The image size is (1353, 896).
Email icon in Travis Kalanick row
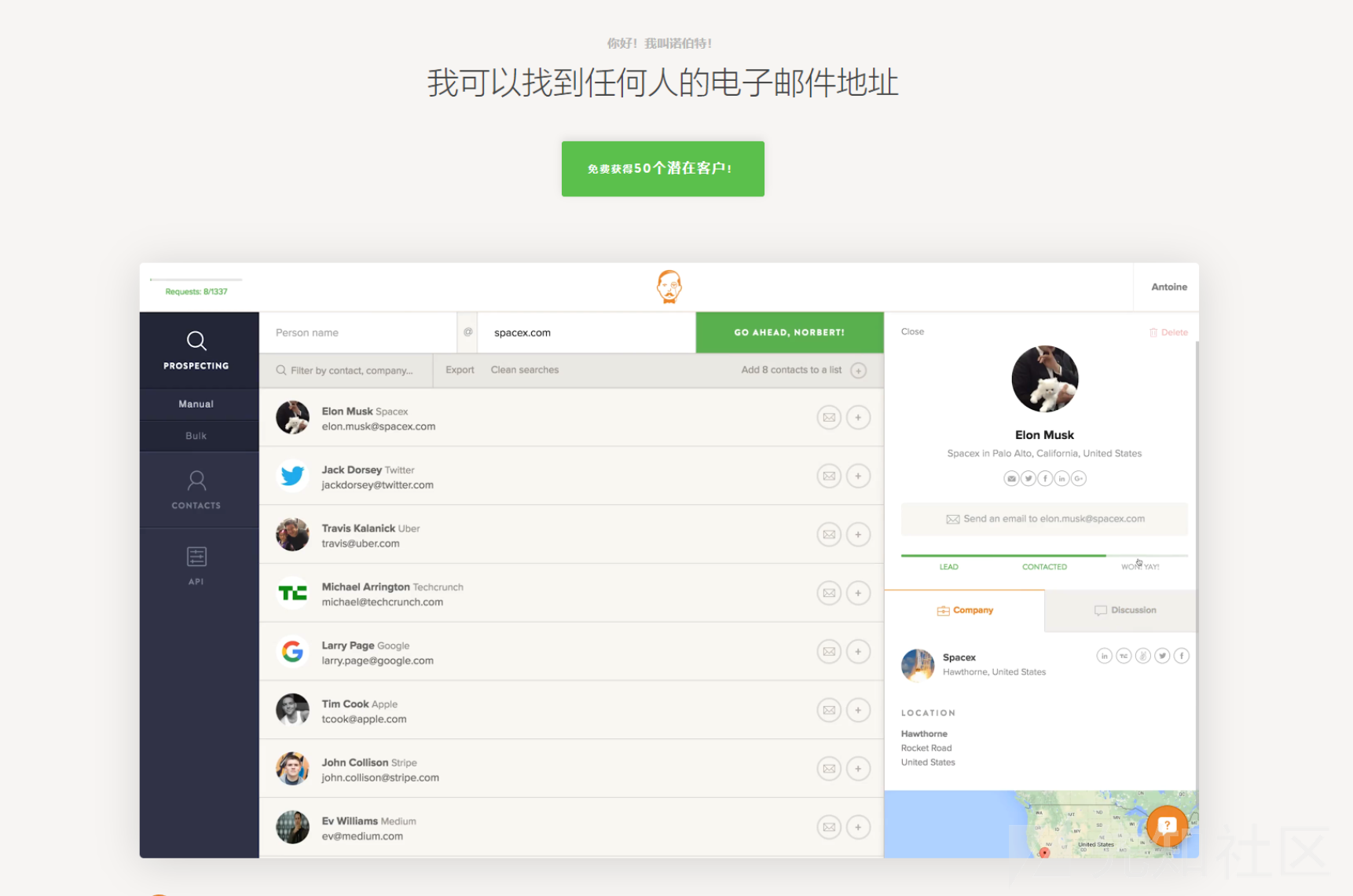point(829,535)
